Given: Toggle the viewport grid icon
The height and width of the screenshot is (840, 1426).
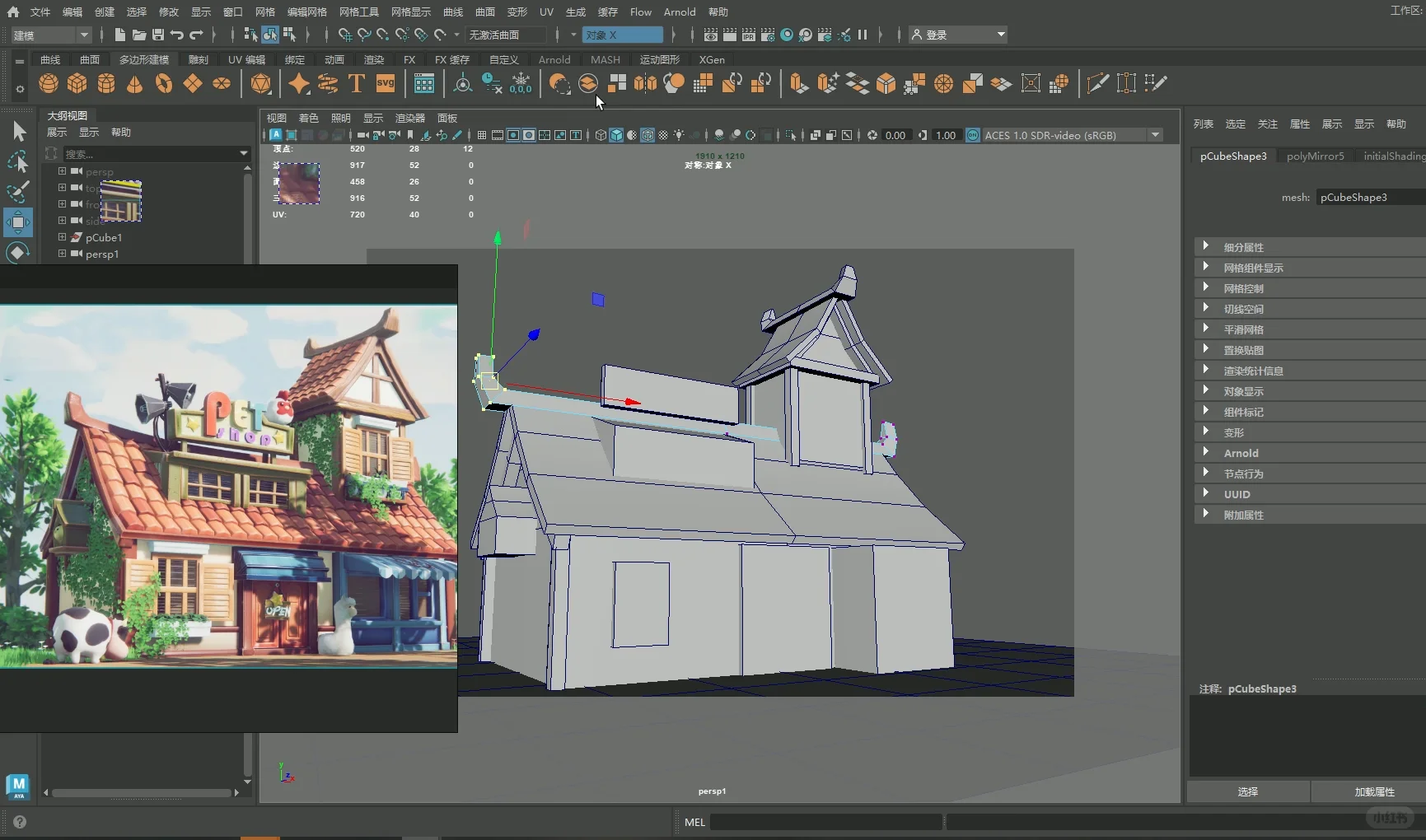Looking at the screenshot, I should tap(482, 135).
